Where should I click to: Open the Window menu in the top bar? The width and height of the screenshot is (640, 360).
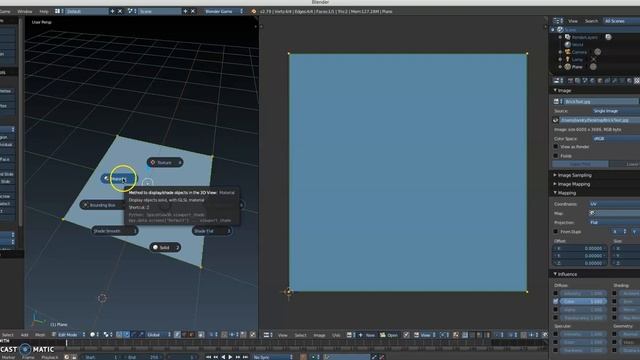click(24, 11)
